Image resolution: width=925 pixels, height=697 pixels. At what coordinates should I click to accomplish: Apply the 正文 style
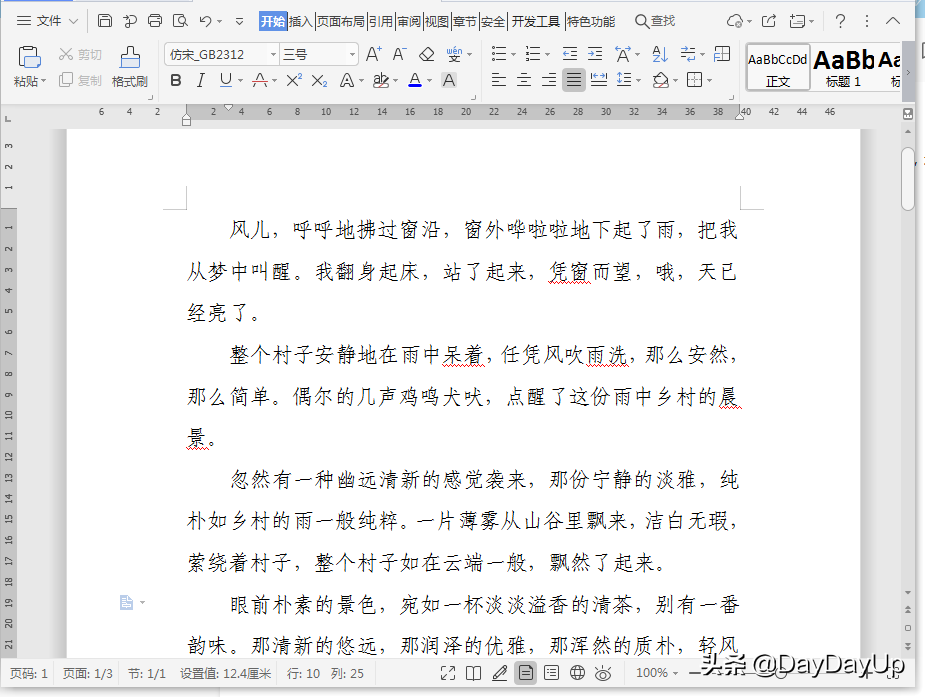click(x=778, y=67)
